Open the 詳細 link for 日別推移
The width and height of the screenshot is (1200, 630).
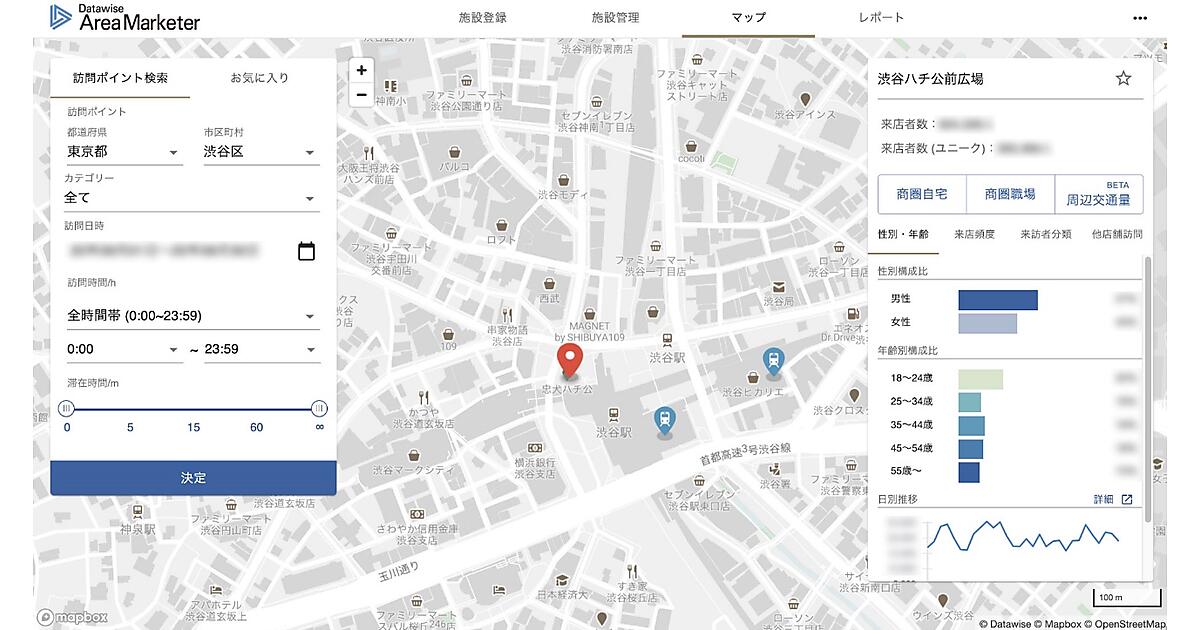pyautogui.click(x=1103, y=499)
